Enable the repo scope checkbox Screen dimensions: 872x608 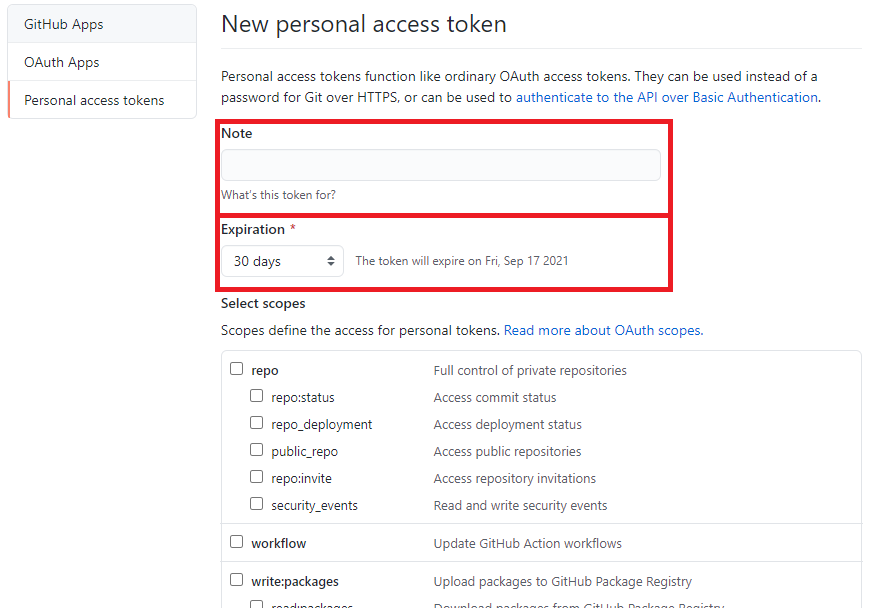(236, 369)
